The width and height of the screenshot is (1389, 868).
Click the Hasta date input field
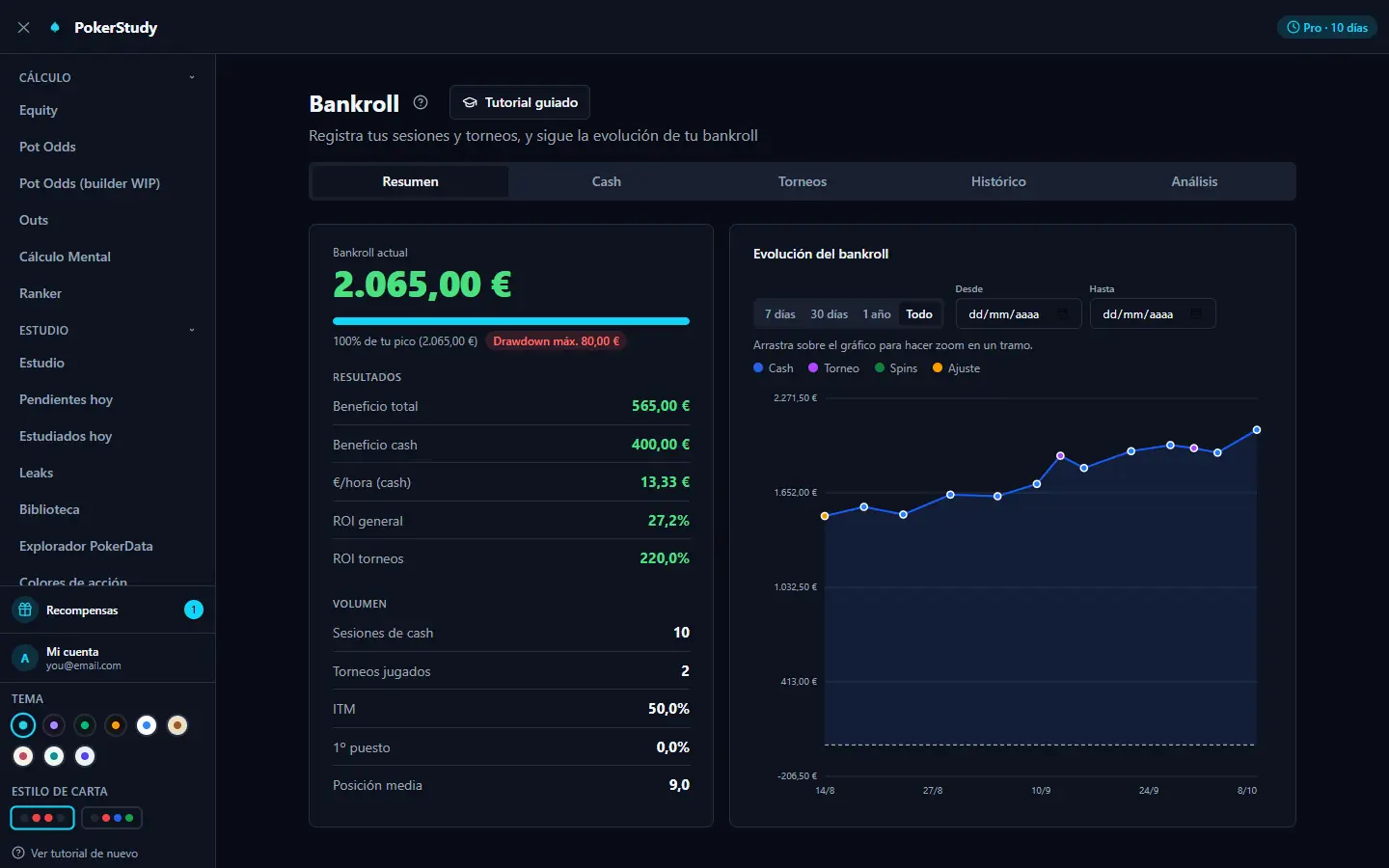coord(1153,314)
